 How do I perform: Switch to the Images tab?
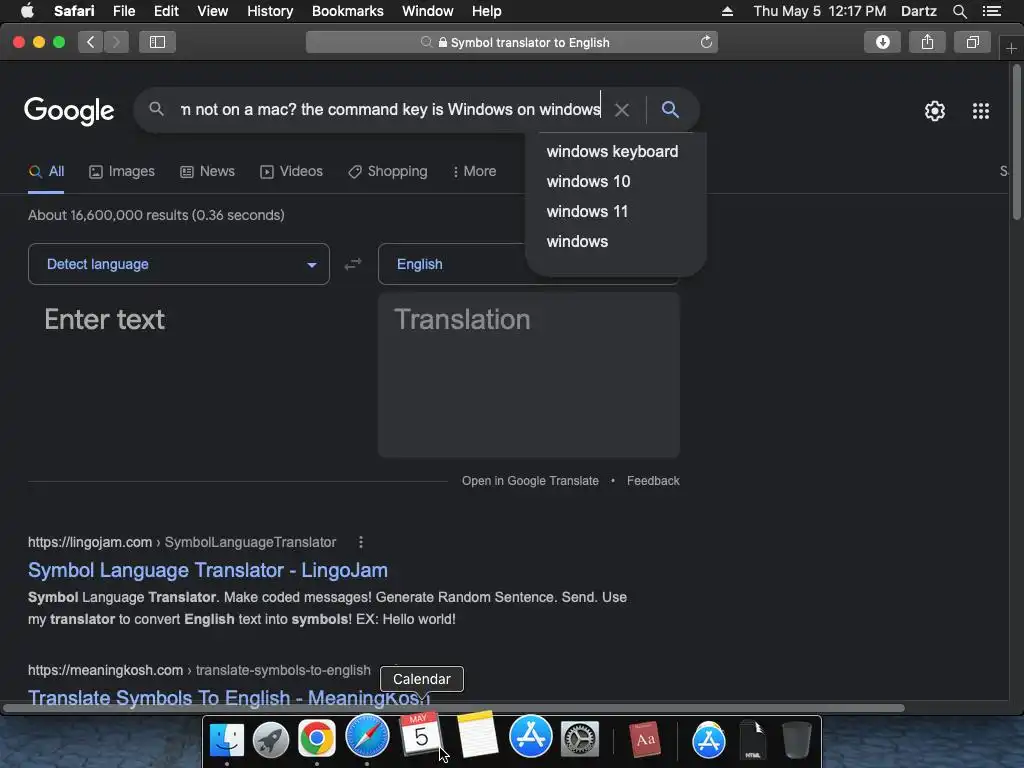122,171
